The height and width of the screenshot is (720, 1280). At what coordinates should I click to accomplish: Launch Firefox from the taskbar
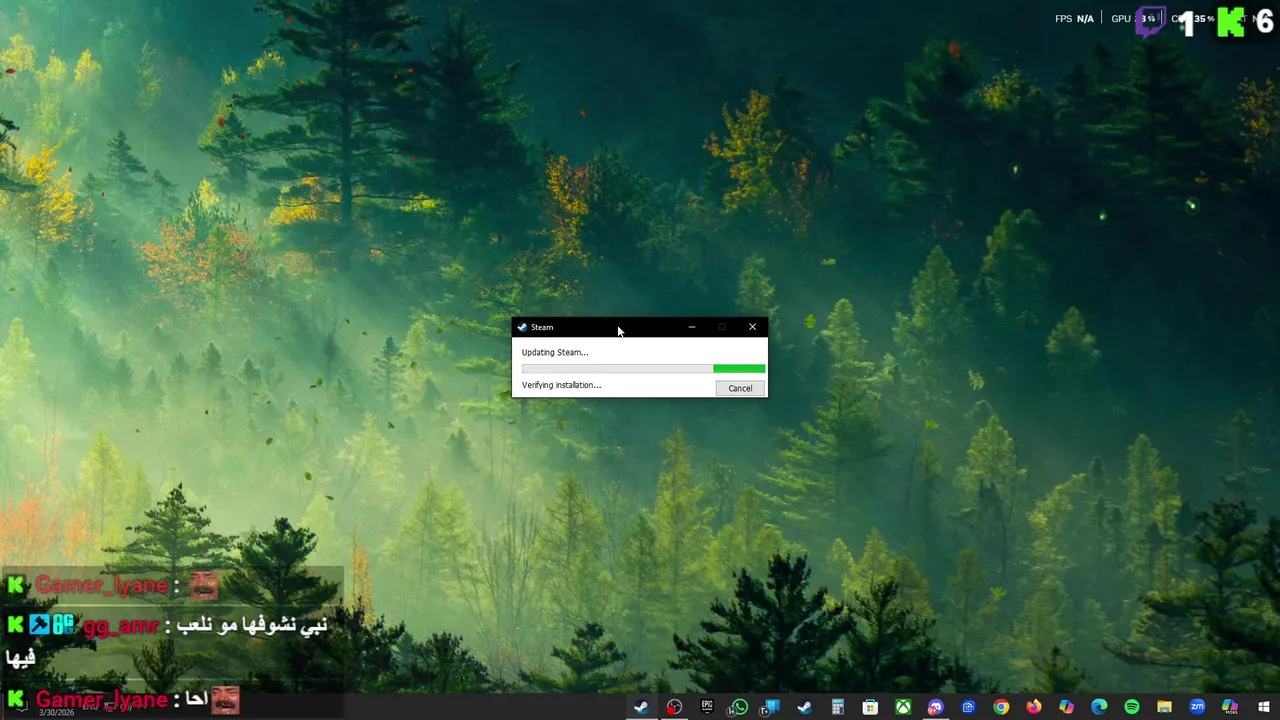(x=1033, y=707)
